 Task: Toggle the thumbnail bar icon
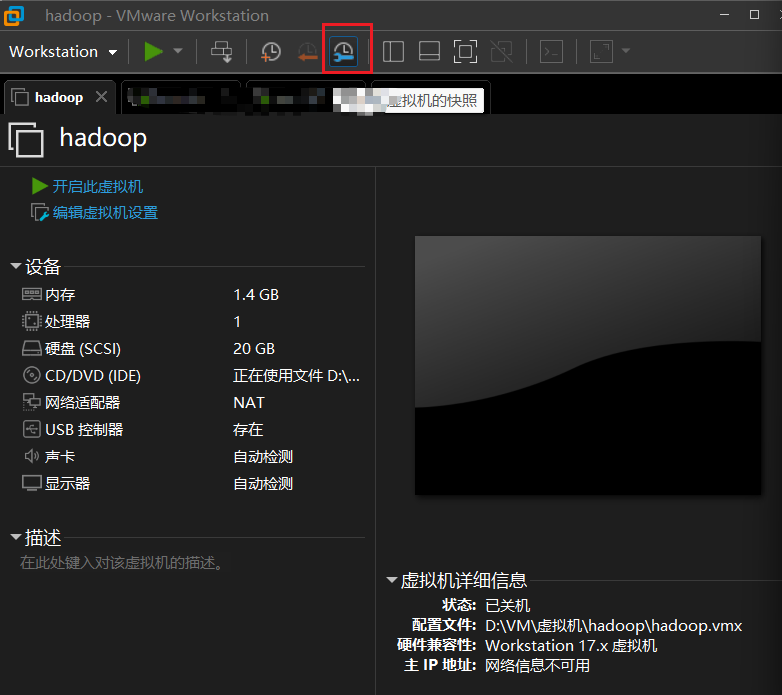pyautogui.click(x=429, y=51)
